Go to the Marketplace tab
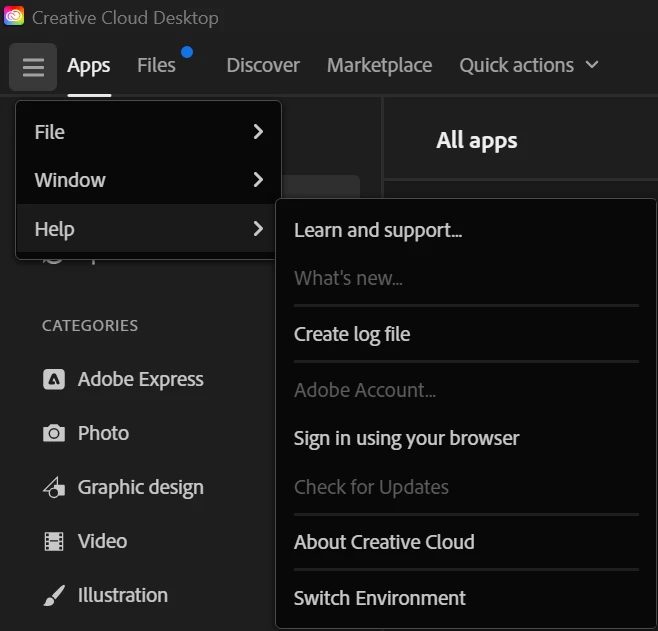658x631 pixels. coord(379,65)
